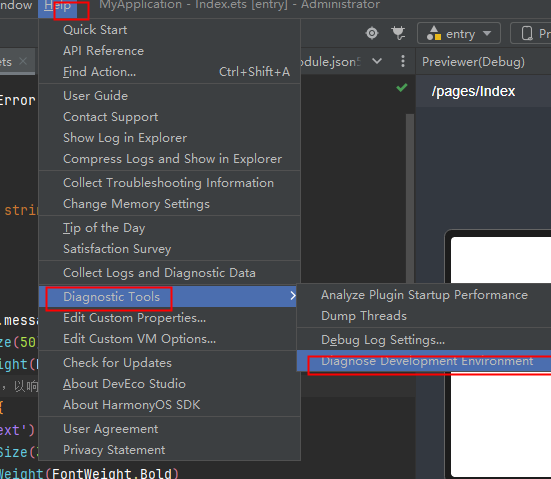Click the target locate icon in toolbar
Image resolution: width=551 pixels, height=479 pixels.
pyautogui.click(x=372, y=33)
